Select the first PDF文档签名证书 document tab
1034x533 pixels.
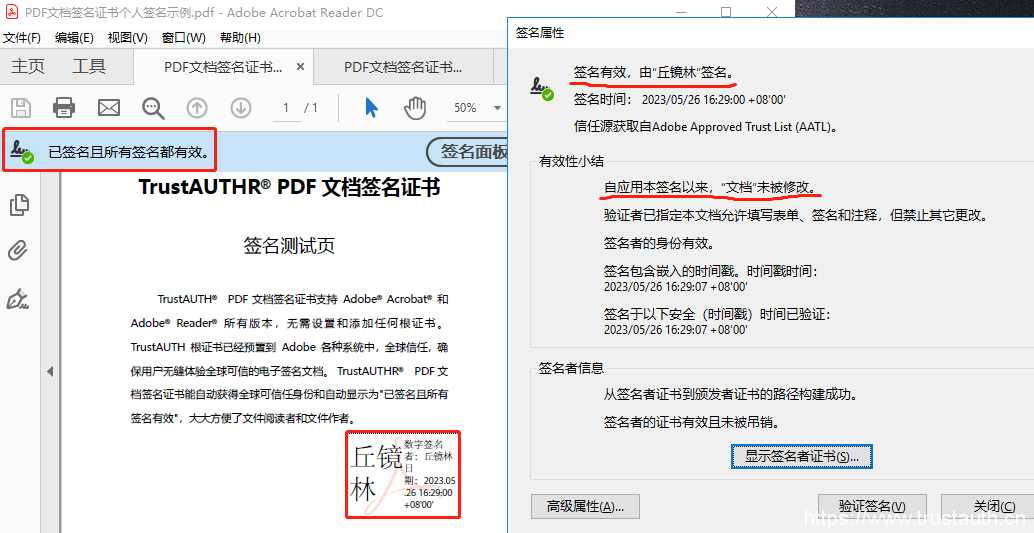[x=223, y=67]
